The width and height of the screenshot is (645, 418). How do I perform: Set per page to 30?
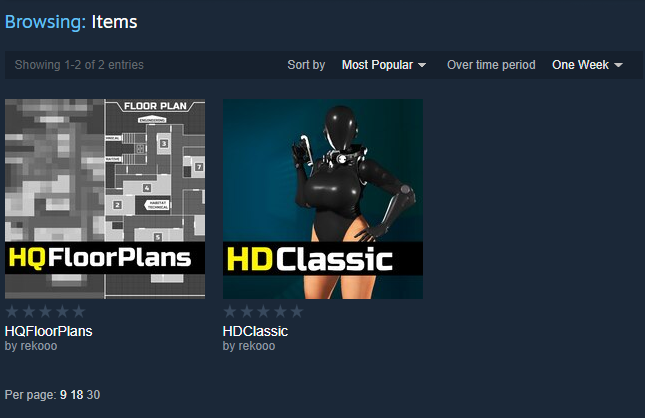(x=93, y=395)
